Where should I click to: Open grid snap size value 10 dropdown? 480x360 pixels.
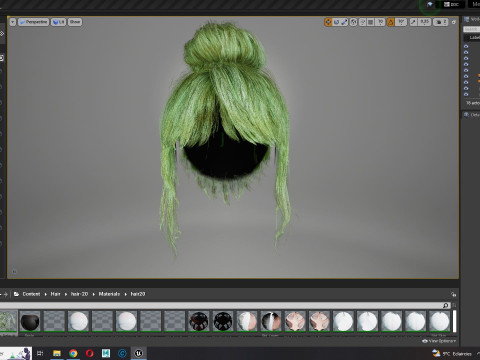tap(380, 22)
